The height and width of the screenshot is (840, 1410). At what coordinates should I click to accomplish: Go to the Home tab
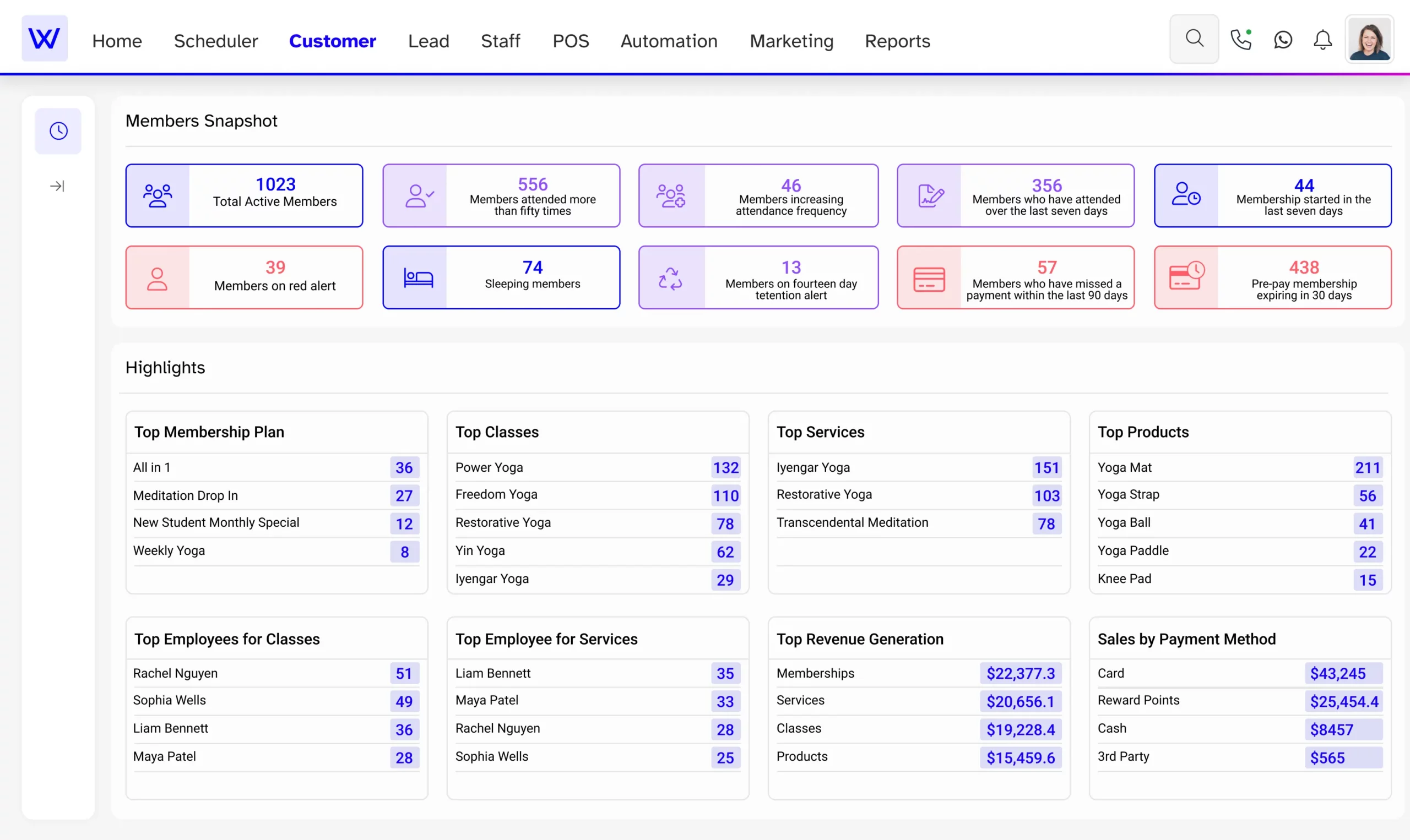pos(117,41)
